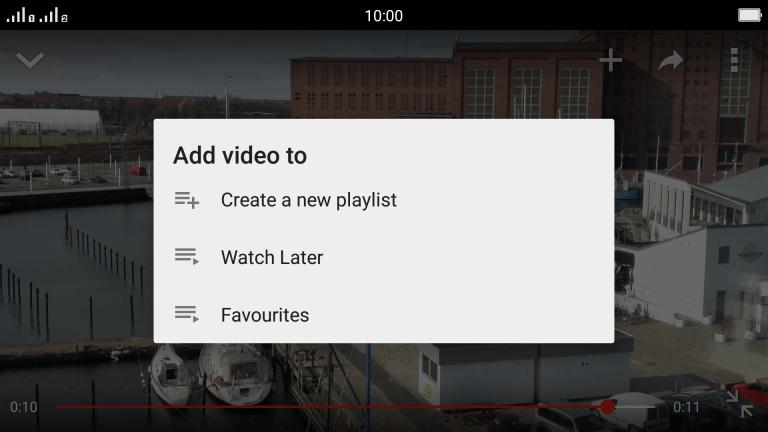Select Create a new playlist
The height and width of the screenshot is (432, 768).
(x=384, y=200)
